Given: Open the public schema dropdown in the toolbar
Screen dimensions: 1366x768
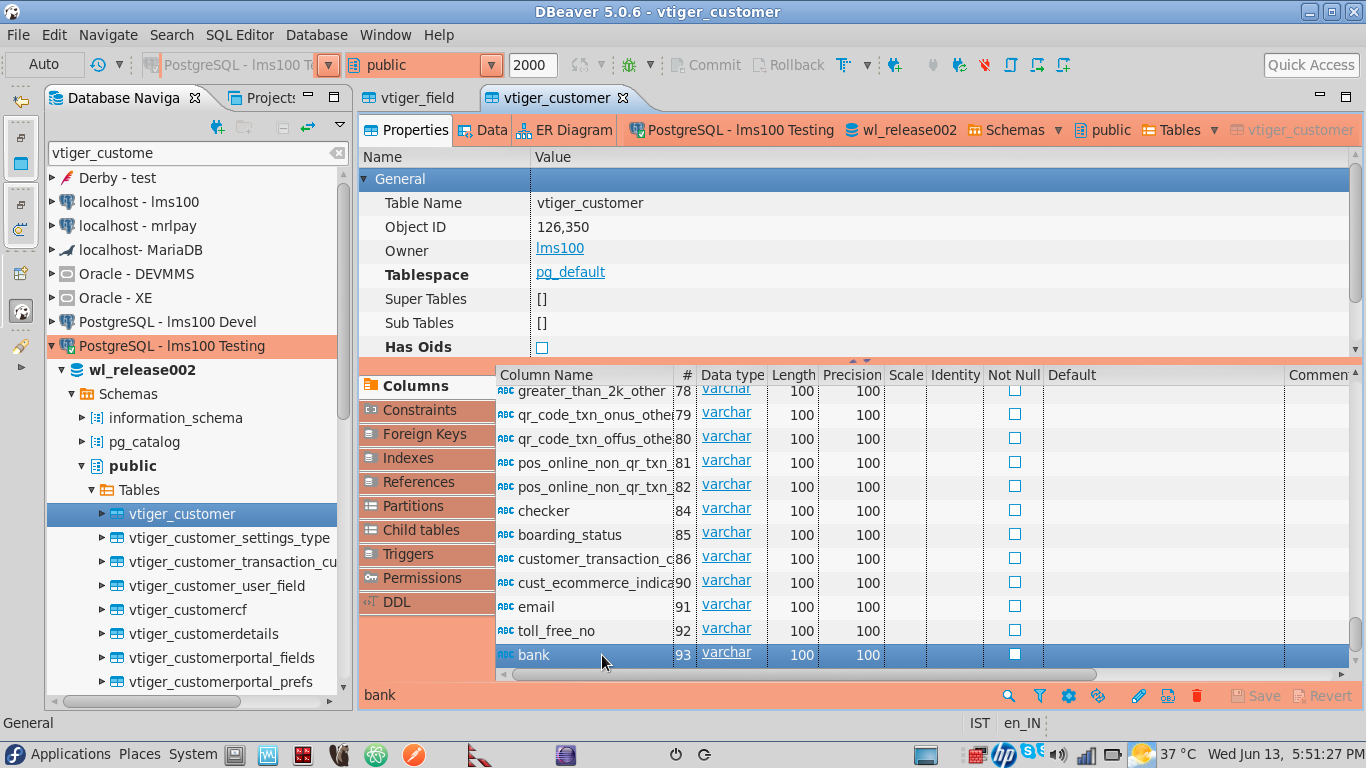Looking at the screenshot, I should coord(491,65).
